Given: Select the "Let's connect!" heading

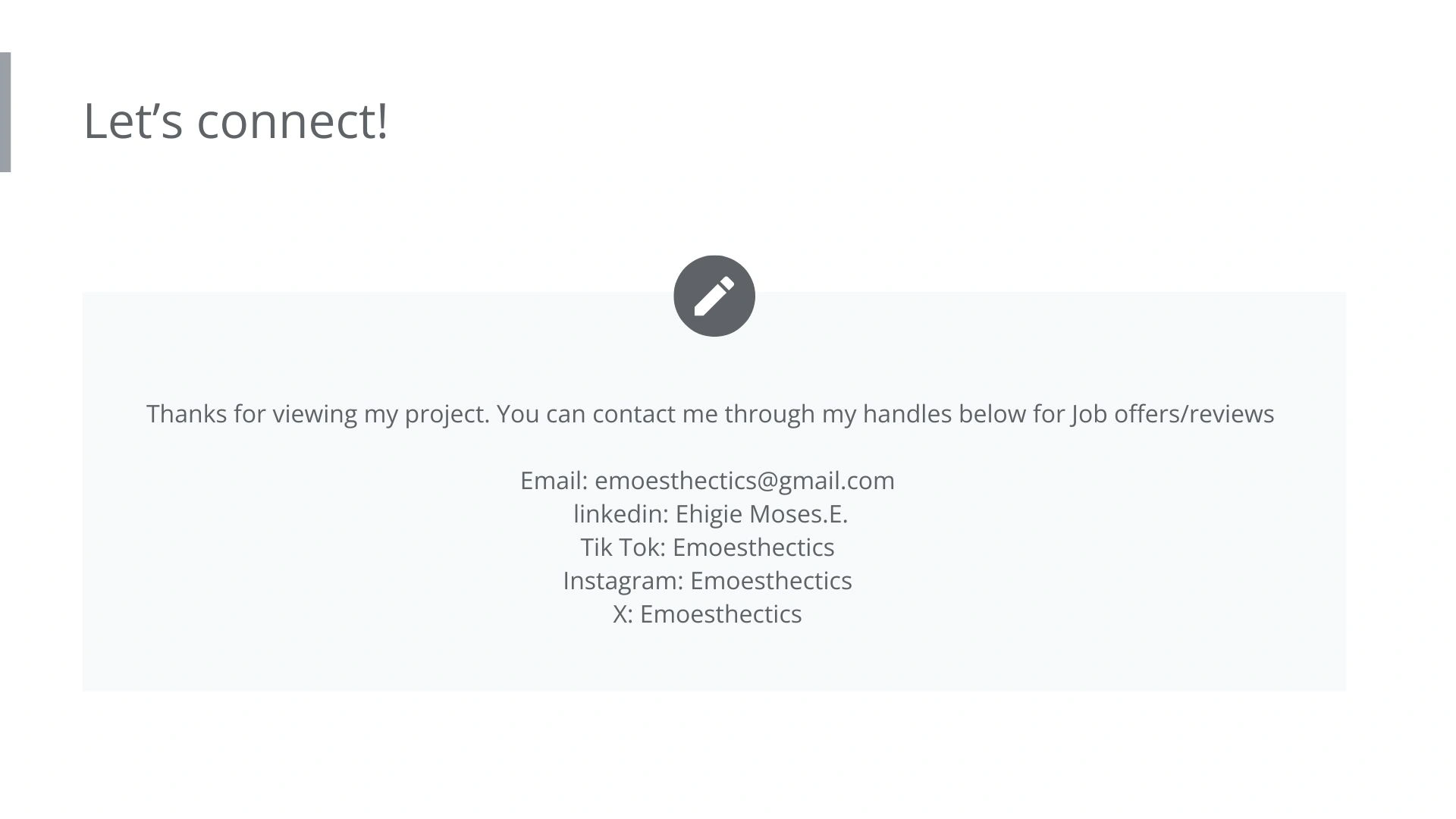Looking at the screenshot, I should click(236, 121).
